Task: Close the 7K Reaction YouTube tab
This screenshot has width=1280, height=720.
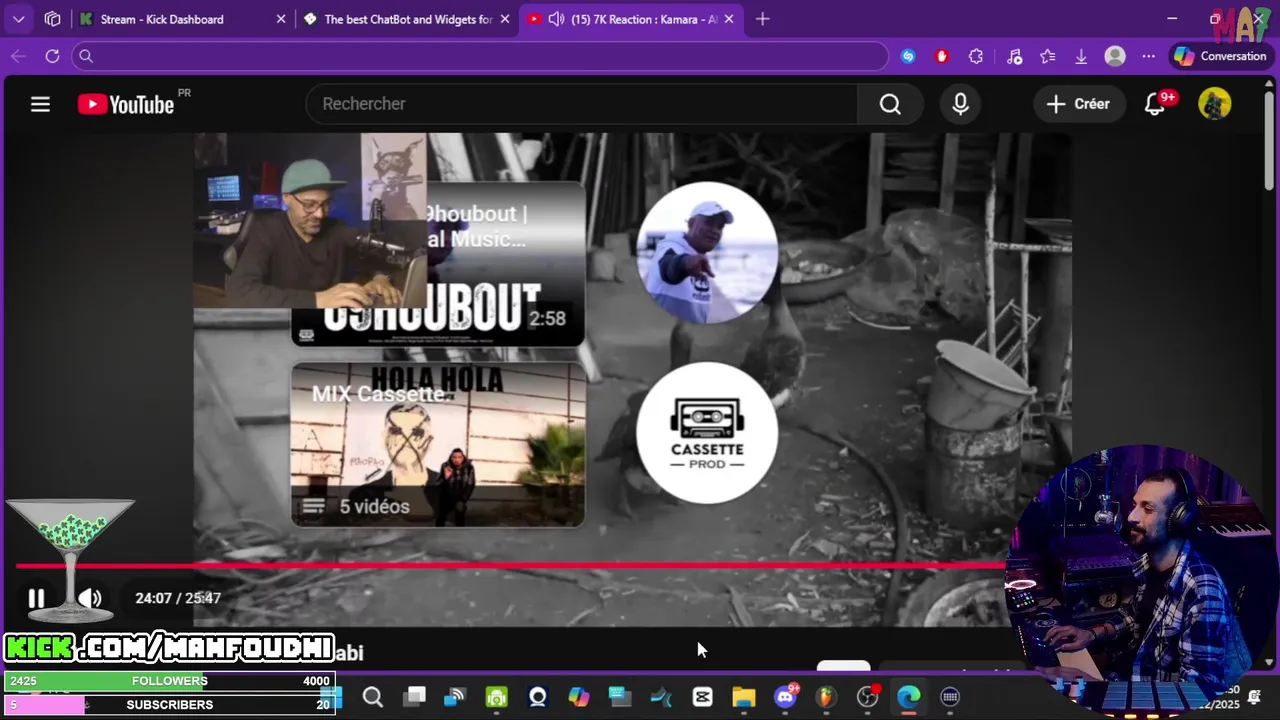Action: [x=729, y=19]
